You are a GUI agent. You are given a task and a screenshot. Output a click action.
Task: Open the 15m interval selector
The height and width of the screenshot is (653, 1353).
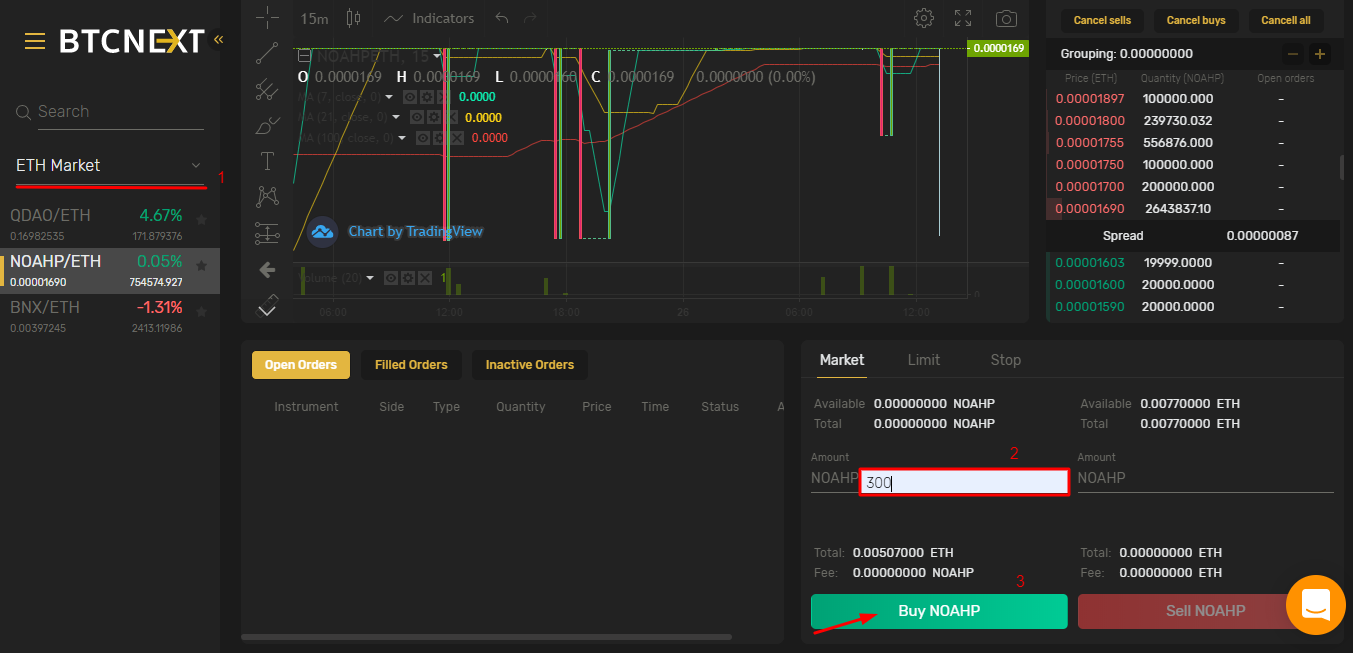(x=314, y=18)
